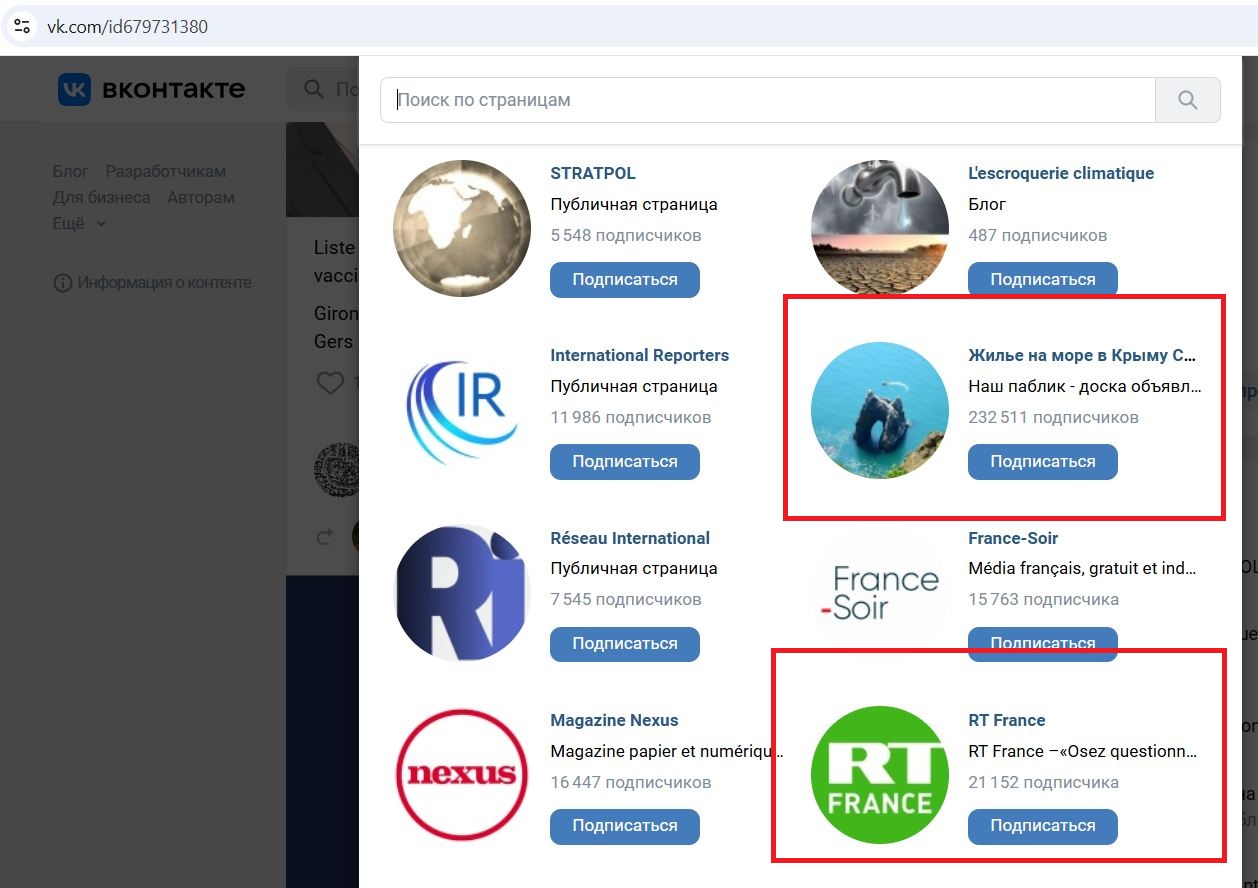Subscribe to L'escroquerie climatique
Image resolution: width=1258 pixels, height=888 pixels.
pyautogui.click(x=1043, y=280)
